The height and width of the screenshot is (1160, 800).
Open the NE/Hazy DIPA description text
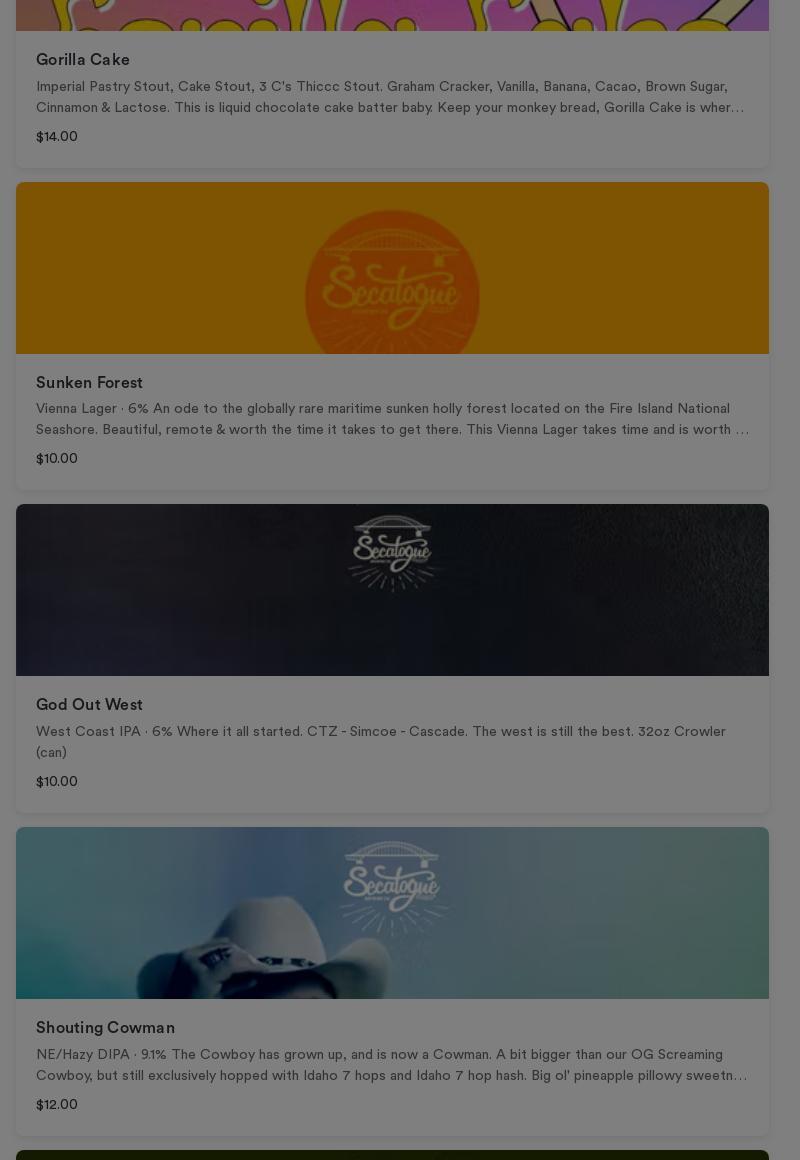[x=391, y=1065]
